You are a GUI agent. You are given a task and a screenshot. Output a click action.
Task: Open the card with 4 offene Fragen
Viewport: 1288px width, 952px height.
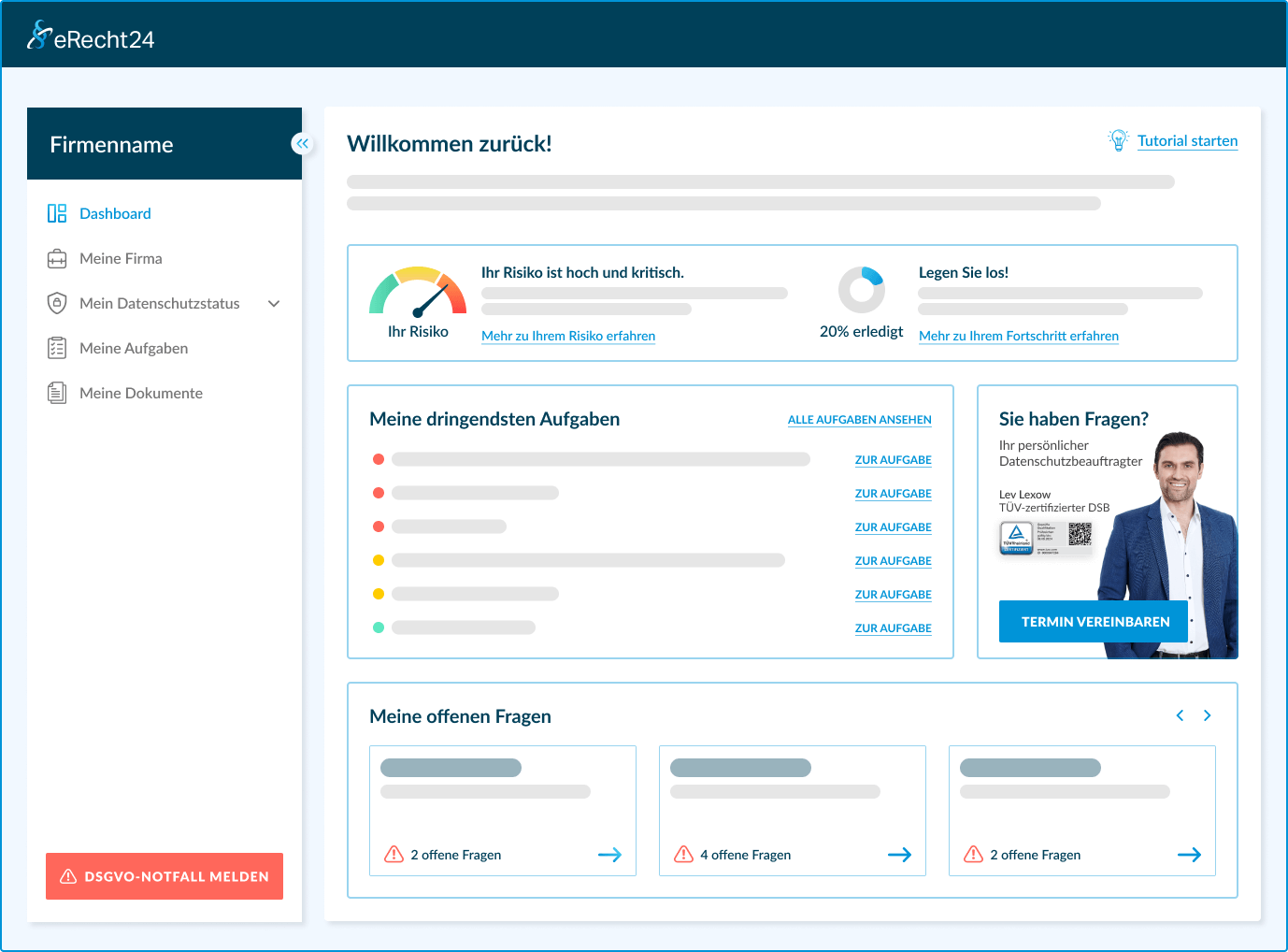point(792,811)
